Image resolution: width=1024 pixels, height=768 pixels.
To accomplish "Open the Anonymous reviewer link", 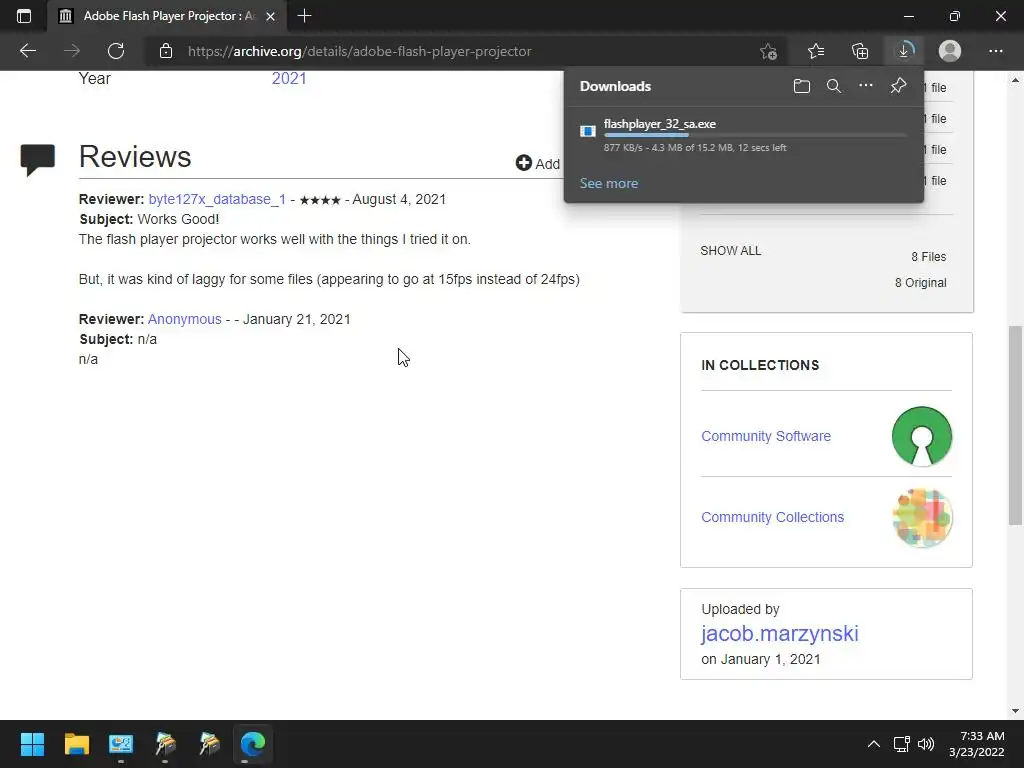I will [x=184, y=319].
